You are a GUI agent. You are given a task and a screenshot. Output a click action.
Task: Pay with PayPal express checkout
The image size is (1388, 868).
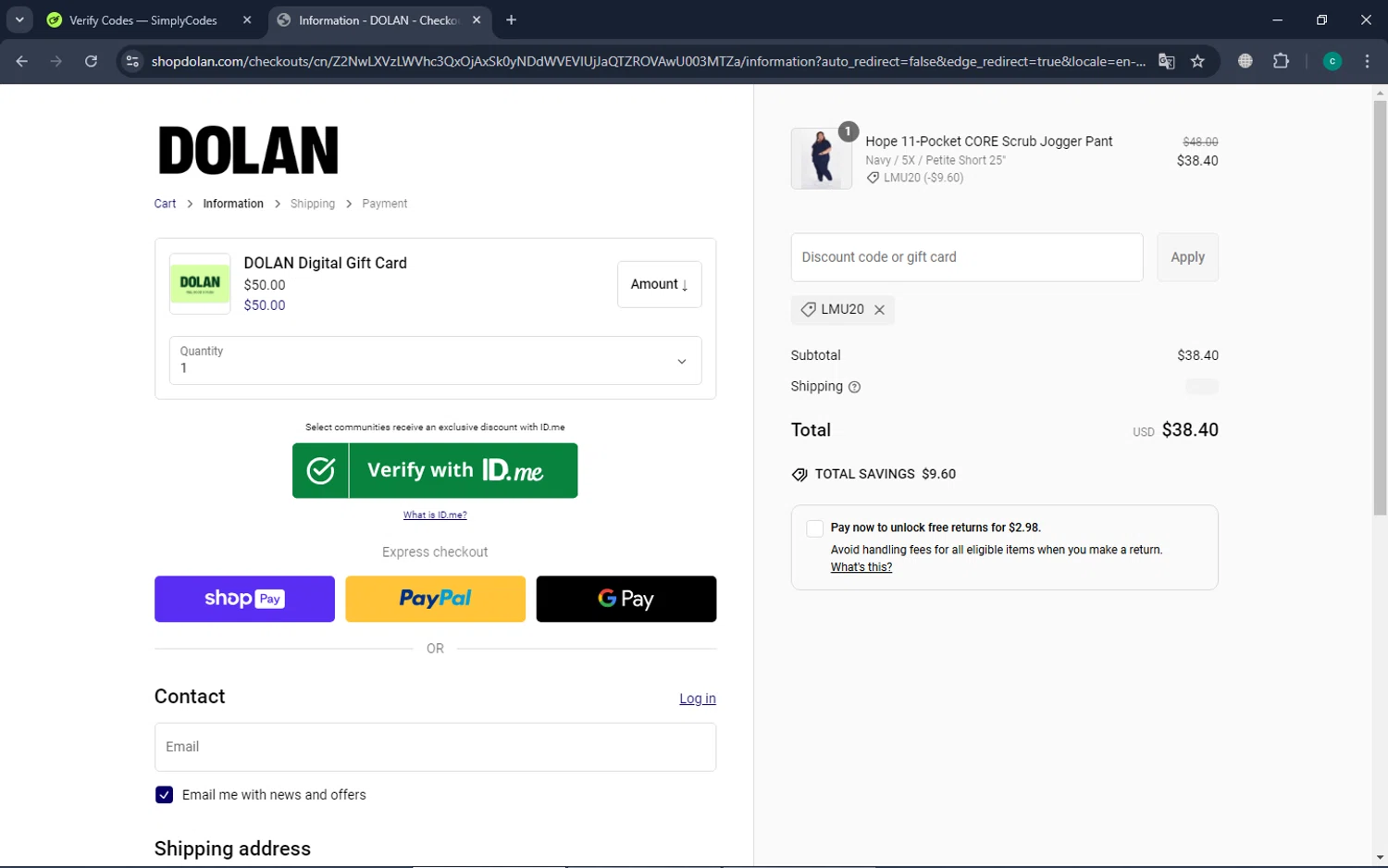tap(435, 599)
